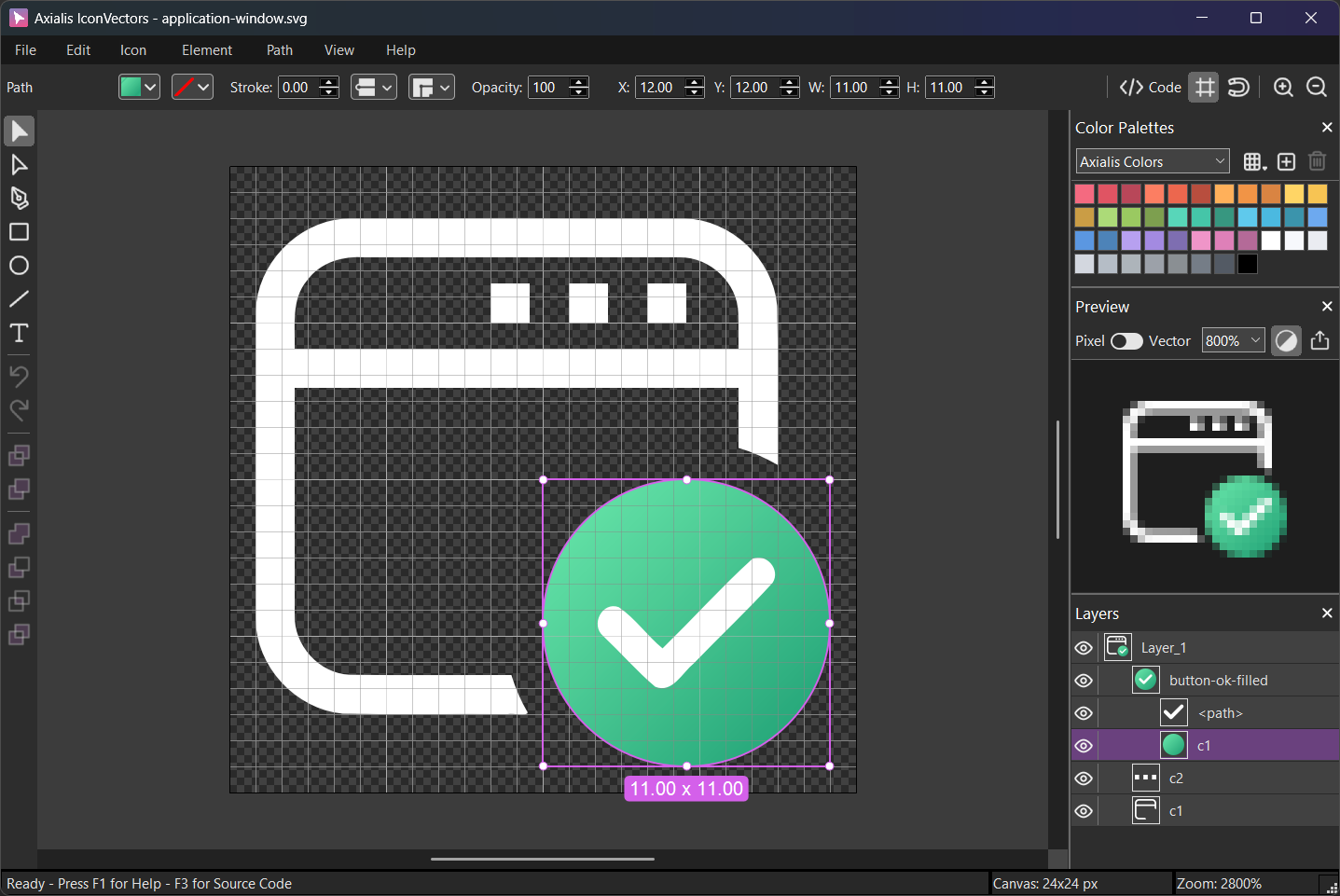Screen dimensions: 1340x896
Task: Select the Rectangle tool
Action: pos(19,231)
